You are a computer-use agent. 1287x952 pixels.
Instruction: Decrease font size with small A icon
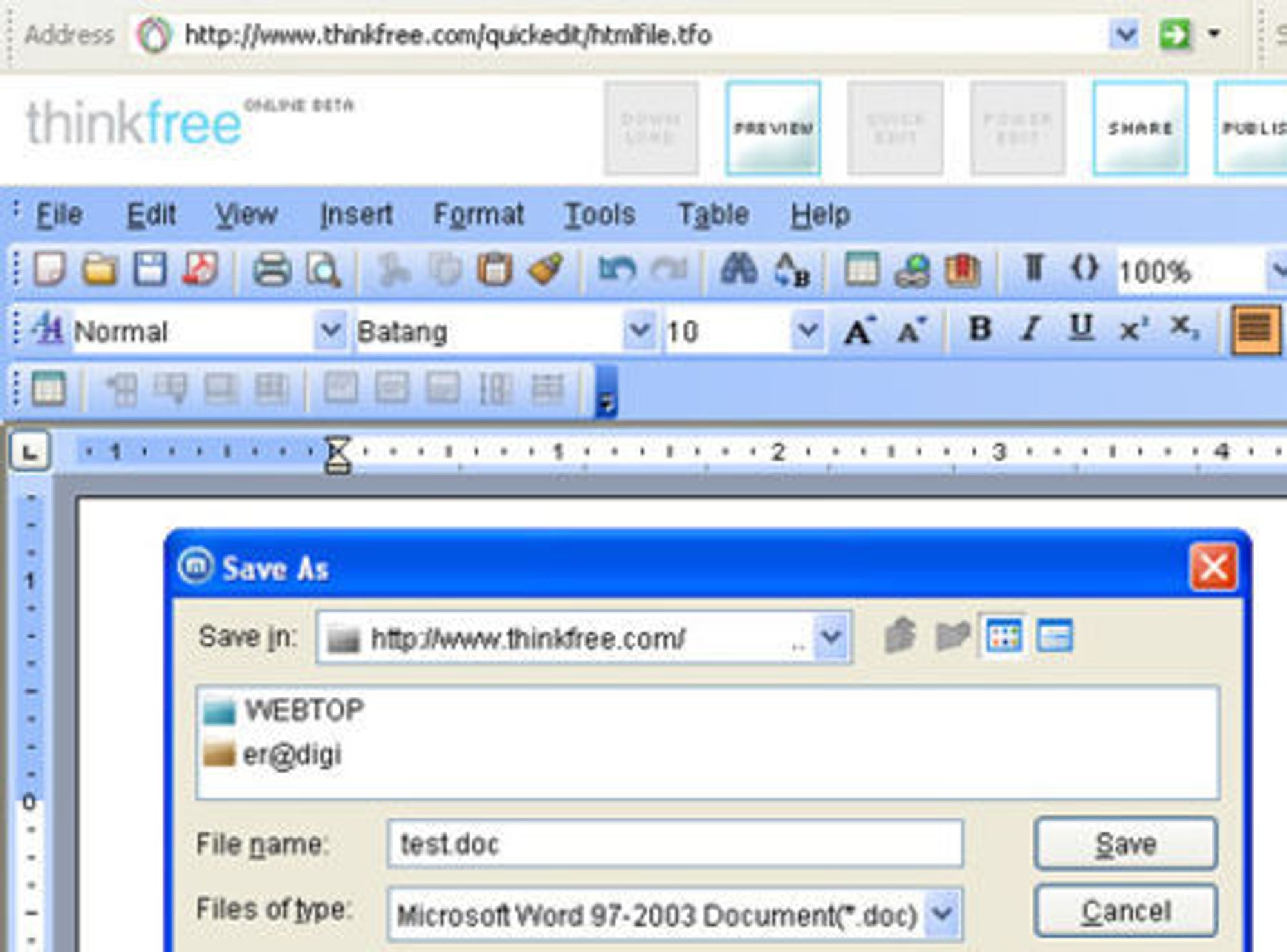912,331
